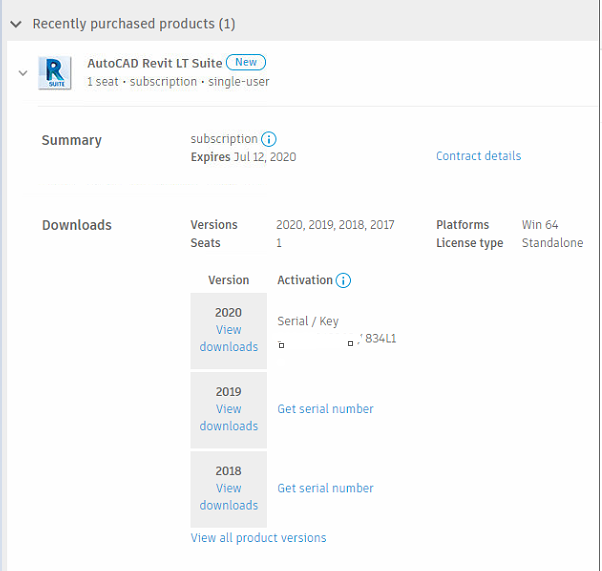602x571 pixels.
Task: Collapse the AutoCAD Revit LT Suite row
Action: click(x=23, y=73)
